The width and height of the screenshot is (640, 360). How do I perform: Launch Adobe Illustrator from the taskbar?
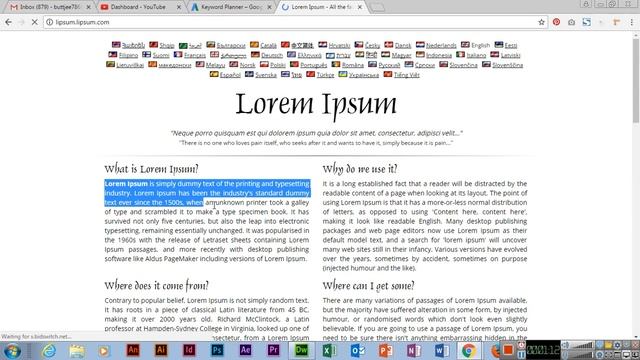161,350
